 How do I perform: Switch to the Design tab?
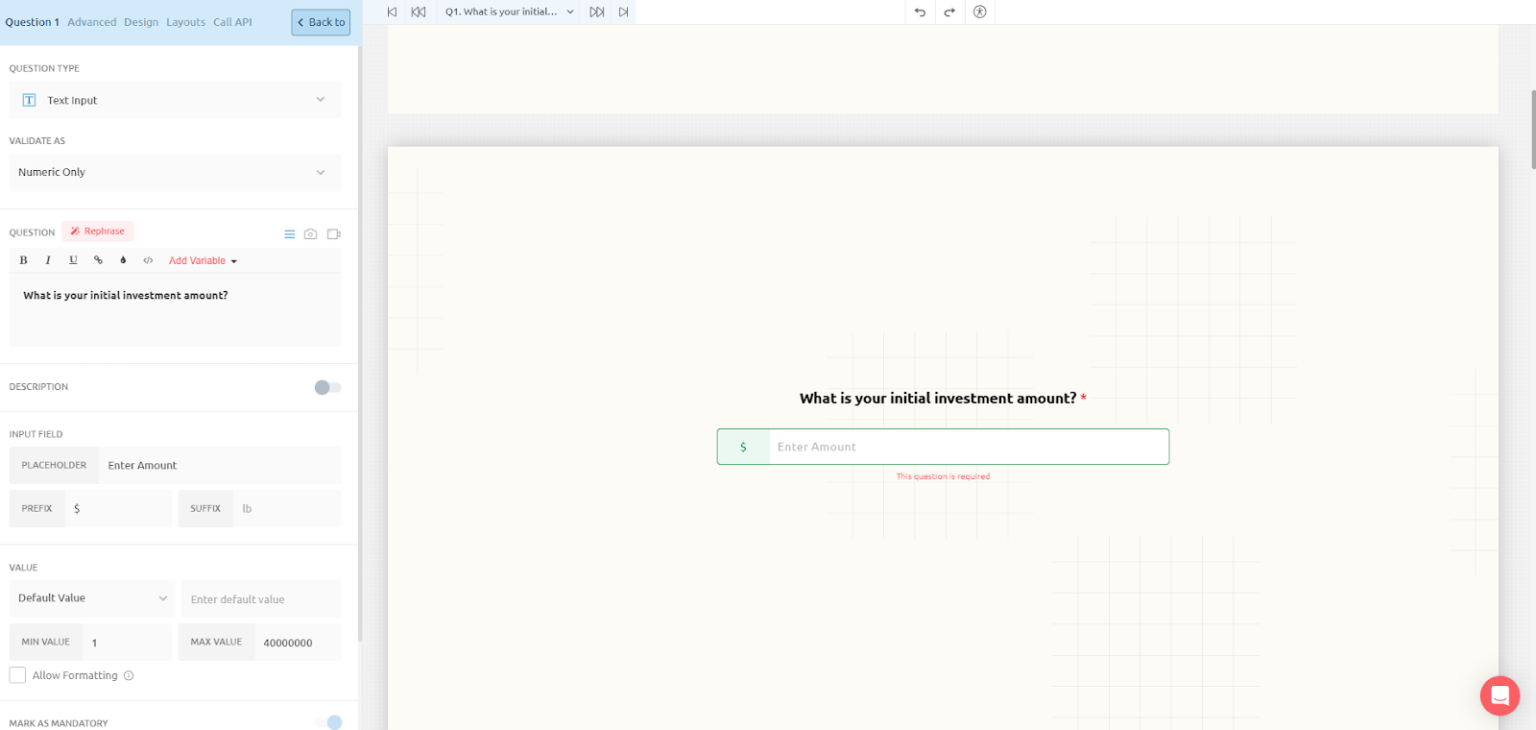coord(141,22)
